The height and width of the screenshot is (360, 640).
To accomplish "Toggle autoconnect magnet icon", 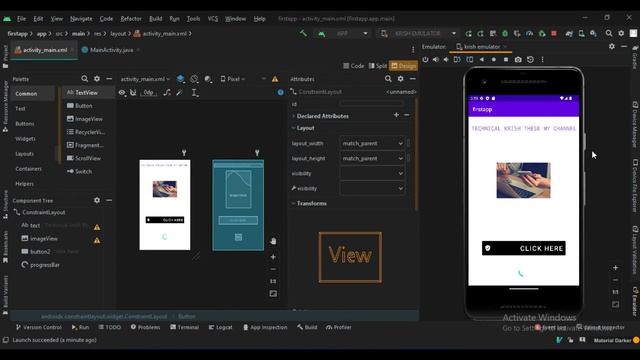I will [x=133, y=93].
